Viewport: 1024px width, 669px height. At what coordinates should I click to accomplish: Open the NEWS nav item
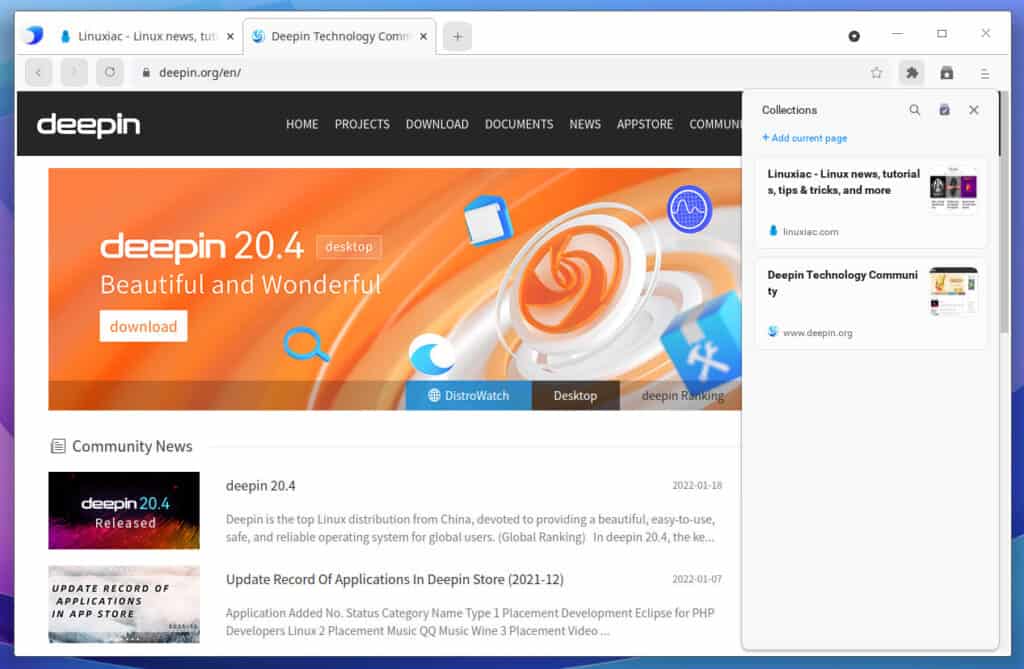coord(584,124)
